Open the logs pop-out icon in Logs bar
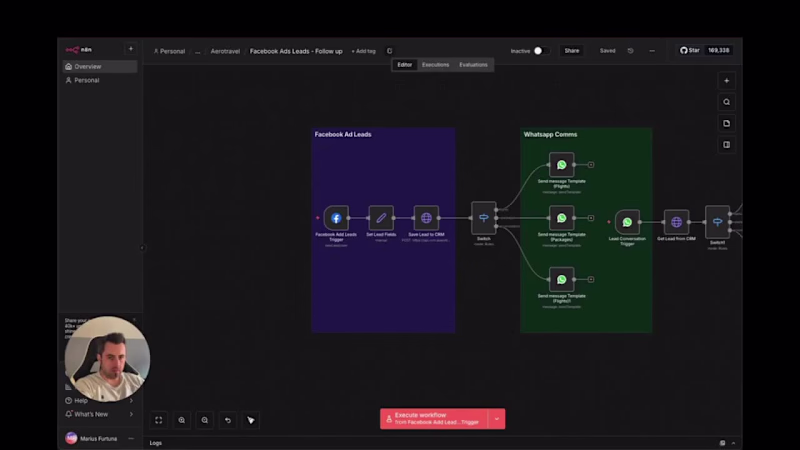This screenshot has width=800, height=450. point(722,443)
